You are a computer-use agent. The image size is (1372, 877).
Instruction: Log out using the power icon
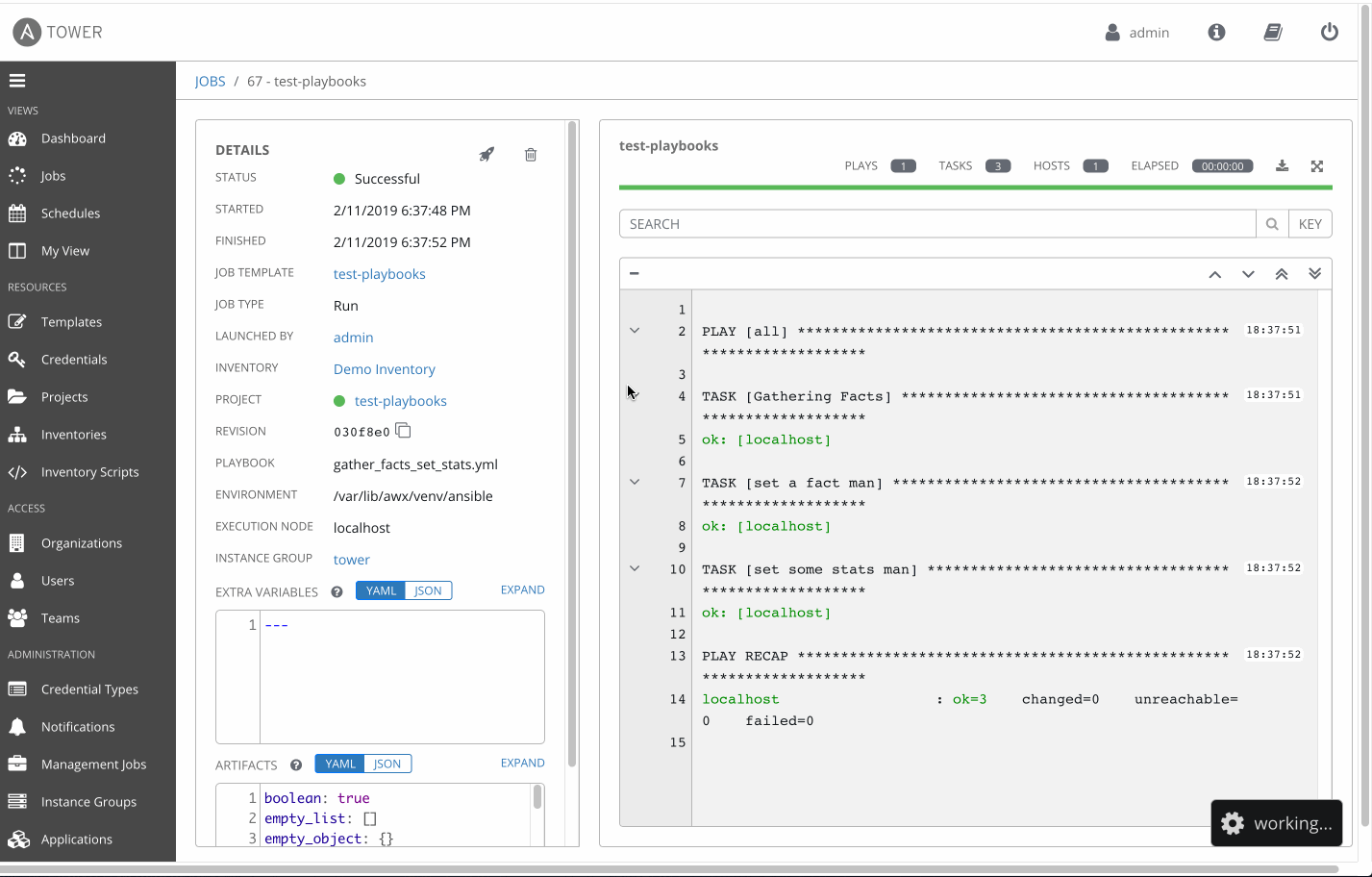1329,32
